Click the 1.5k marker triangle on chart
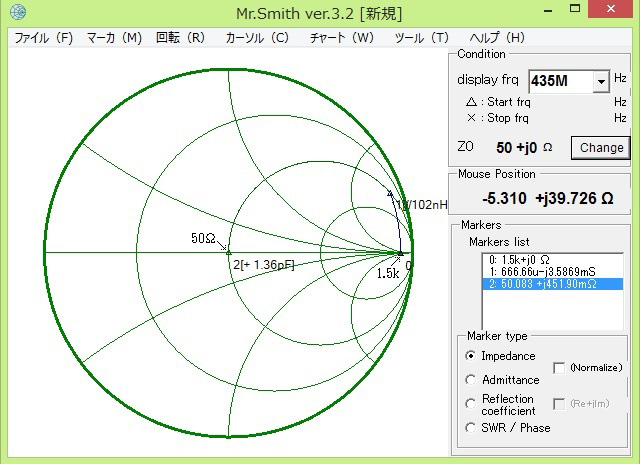The height and width of the screenshot is (464, 640). coord(400,253)
